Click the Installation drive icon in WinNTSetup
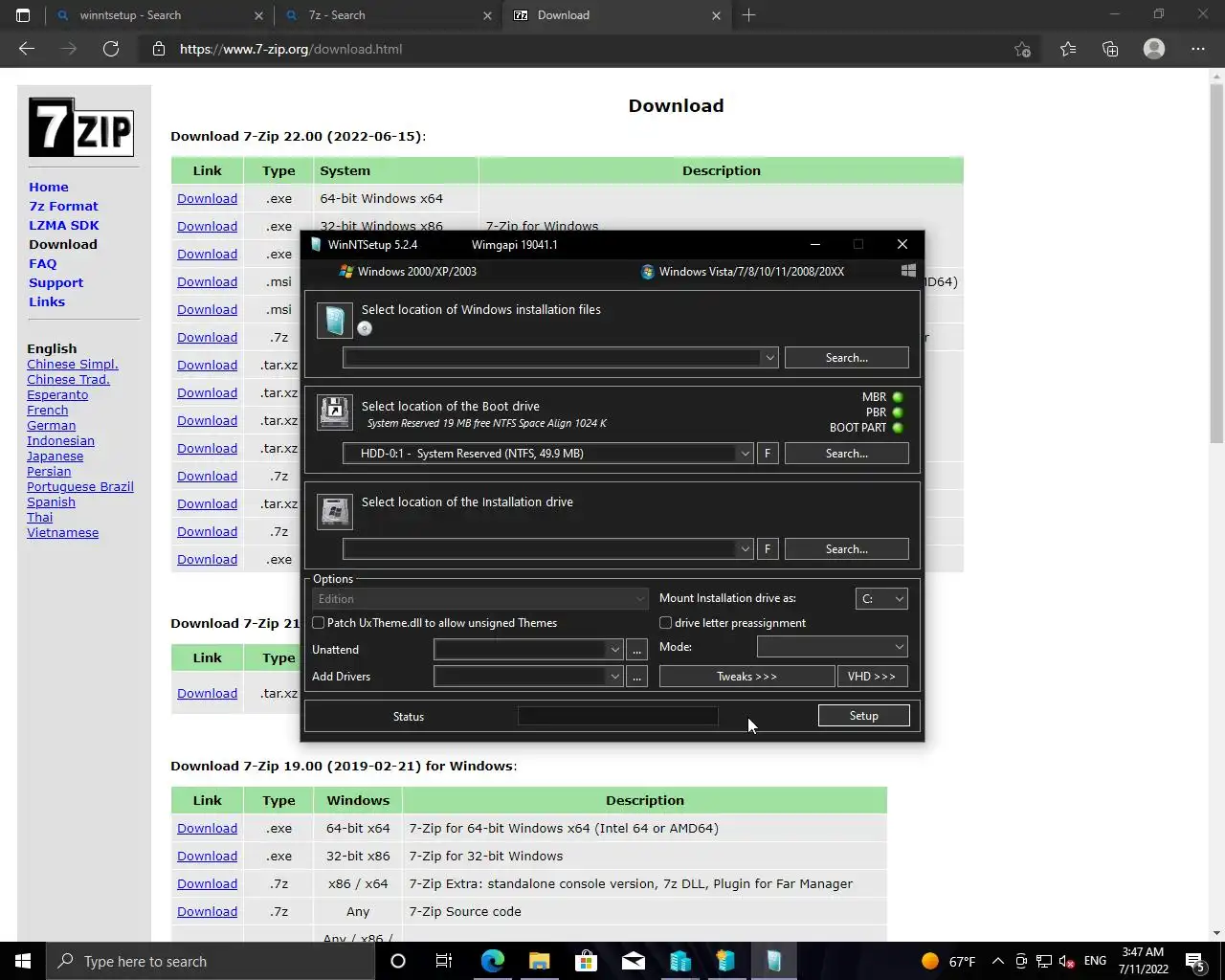 pos(335,511)
